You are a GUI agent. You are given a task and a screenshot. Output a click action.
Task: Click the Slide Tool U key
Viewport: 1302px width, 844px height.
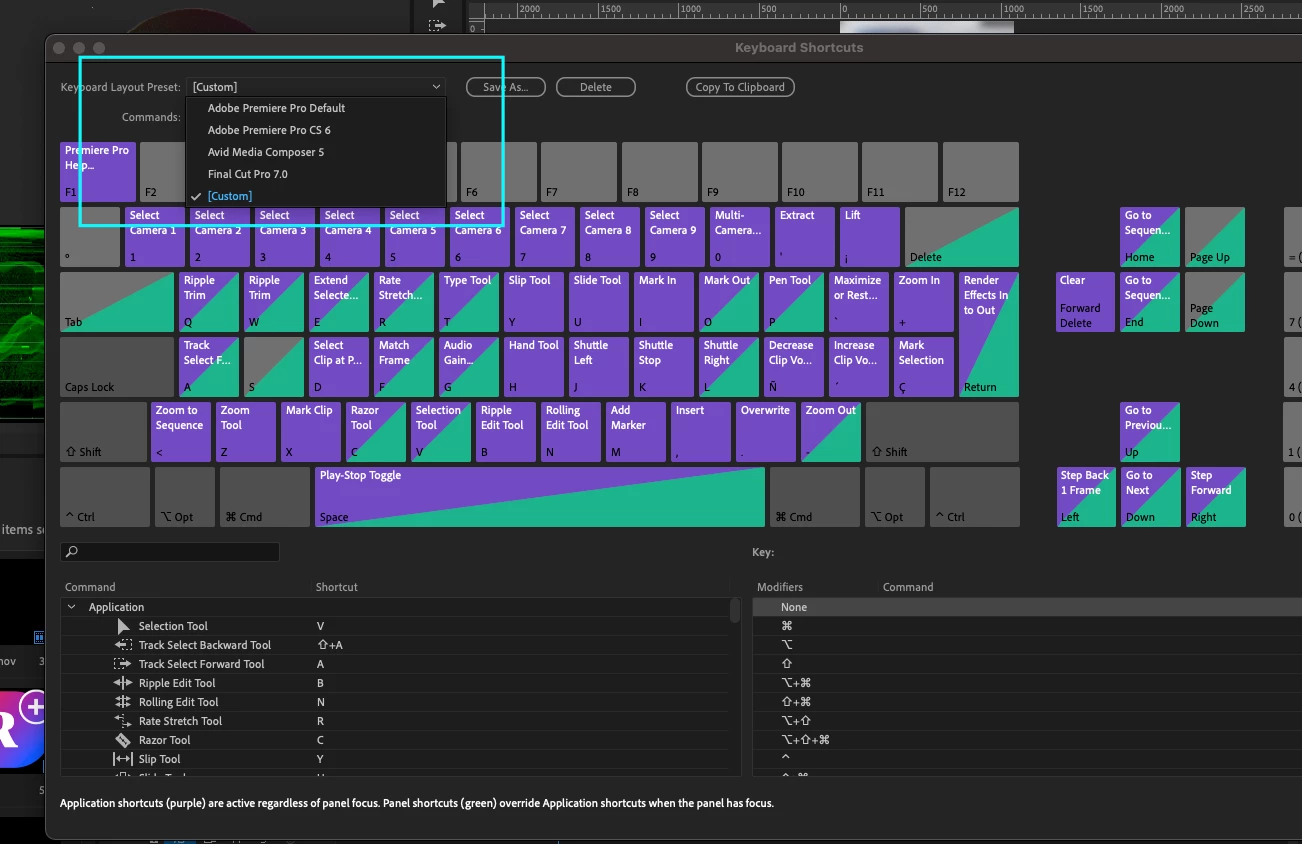(x=599, y=302)
